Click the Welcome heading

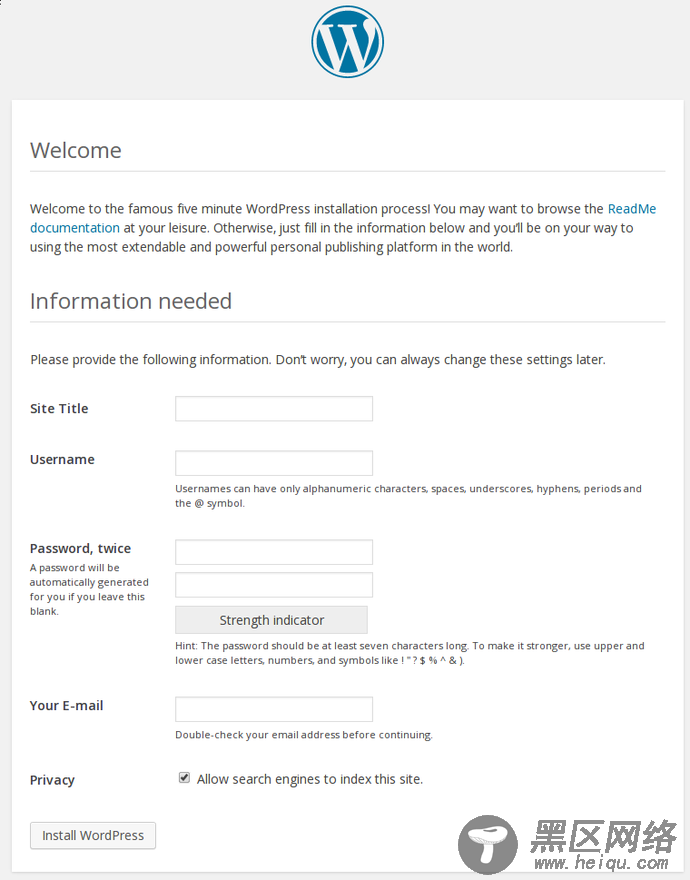coord(76,150)
